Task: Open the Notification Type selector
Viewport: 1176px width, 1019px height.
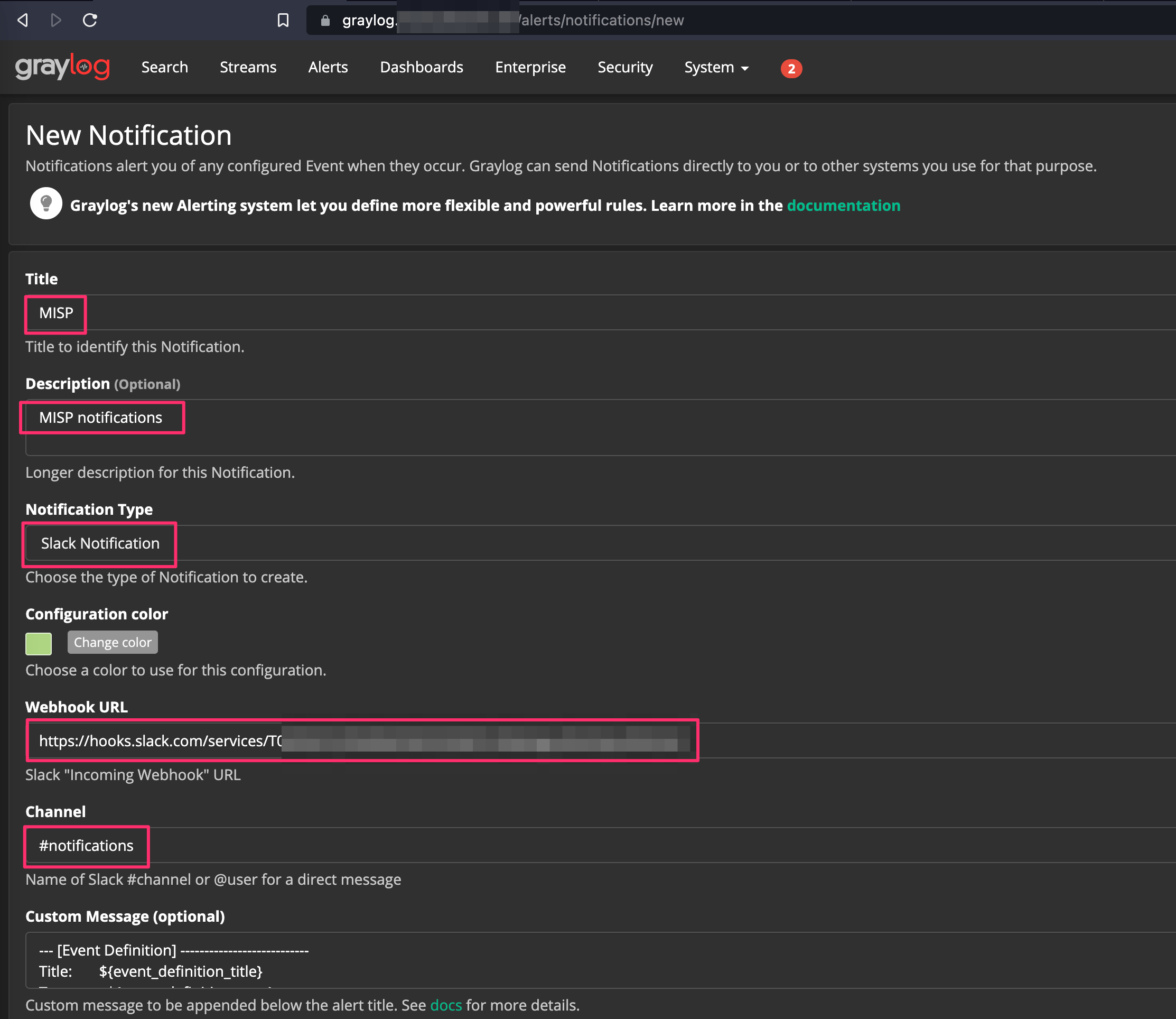Action: coord(99,544)
